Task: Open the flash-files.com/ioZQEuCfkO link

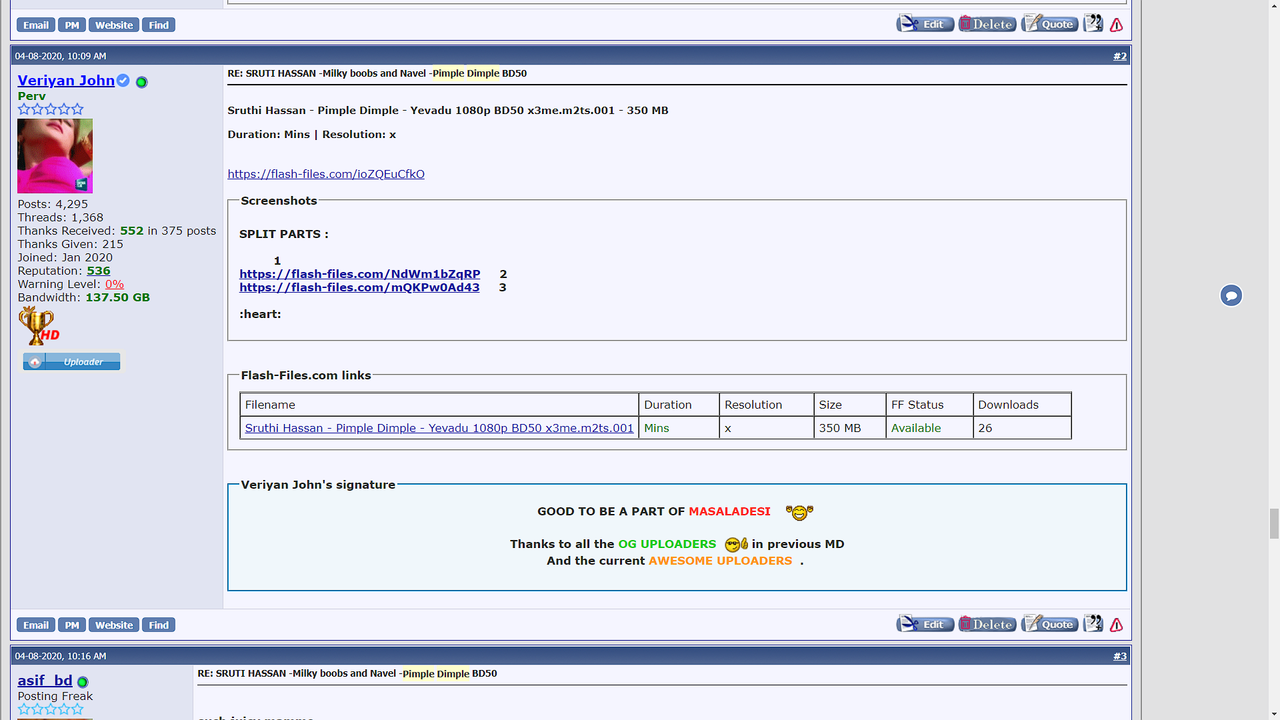Action: click(x=326, y=174)
